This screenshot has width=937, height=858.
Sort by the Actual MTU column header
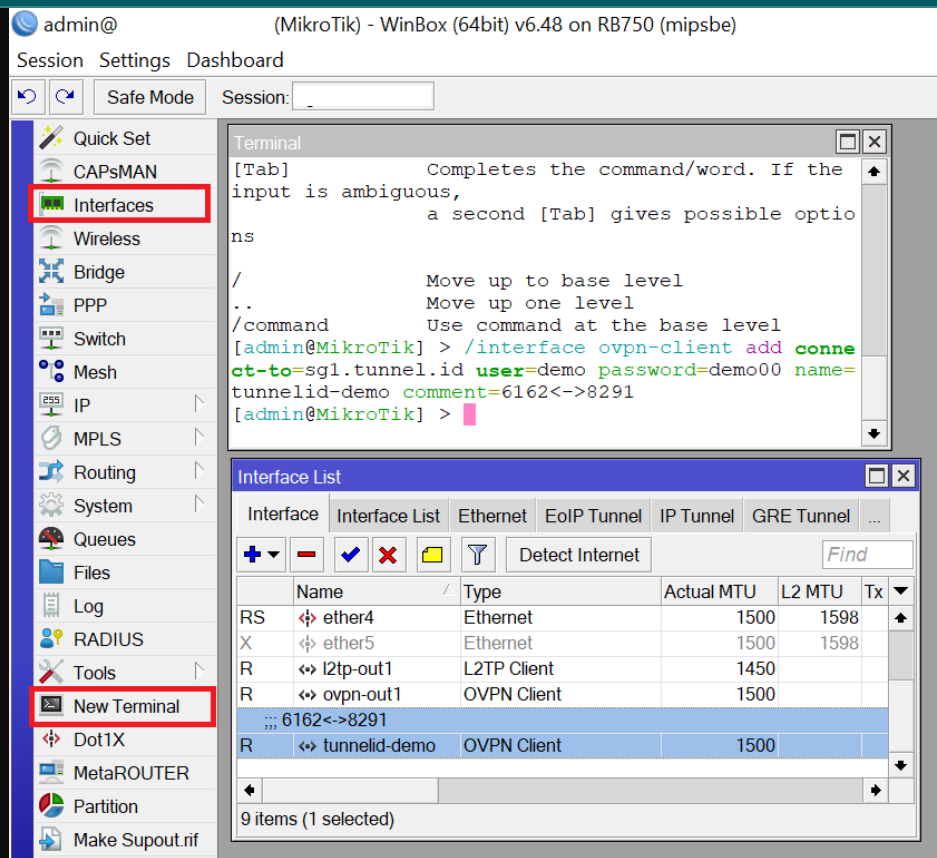coord(719,592)
